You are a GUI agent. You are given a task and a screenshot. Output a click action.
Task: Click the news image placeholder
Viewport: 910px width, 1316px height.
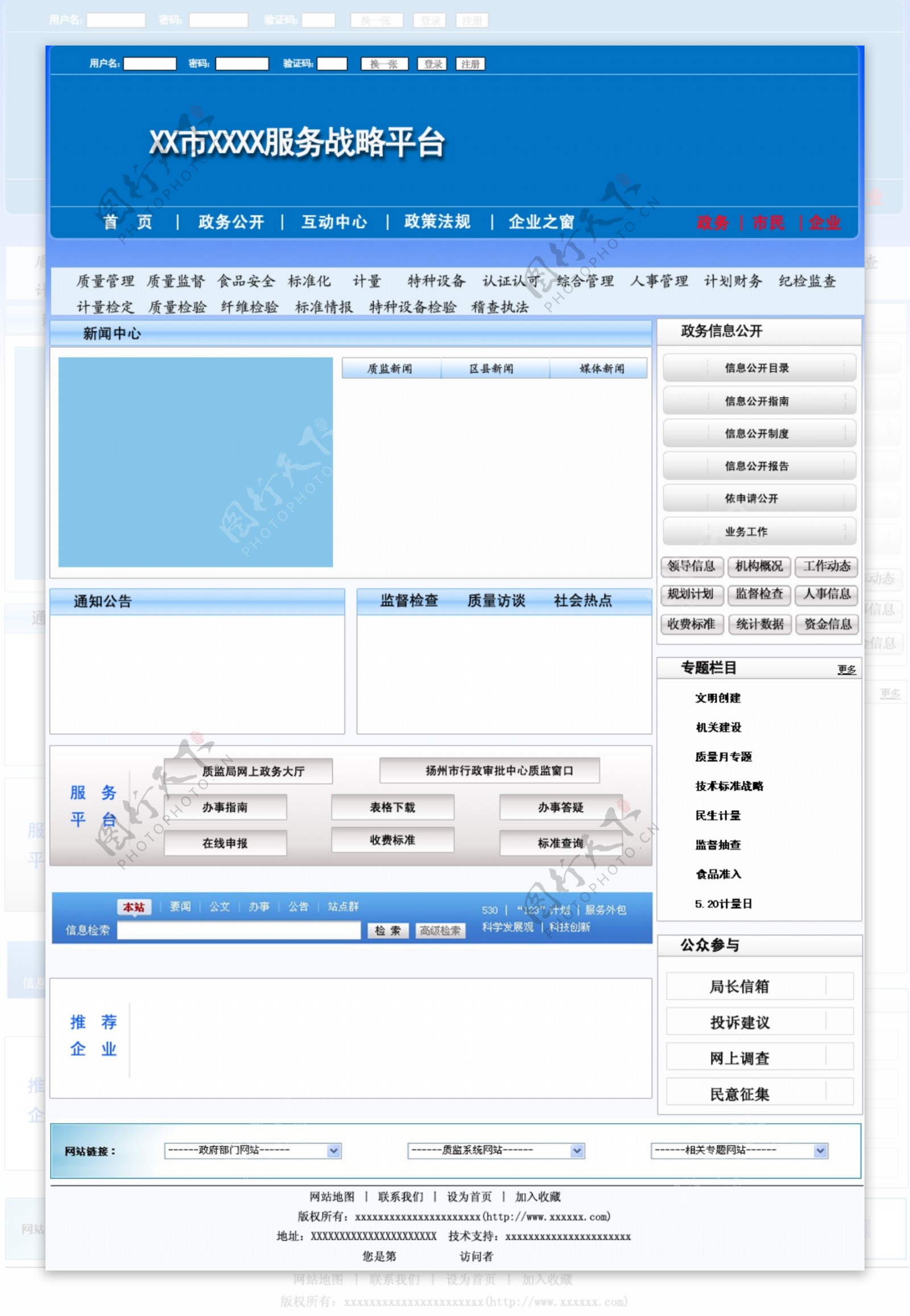point(196,462)
